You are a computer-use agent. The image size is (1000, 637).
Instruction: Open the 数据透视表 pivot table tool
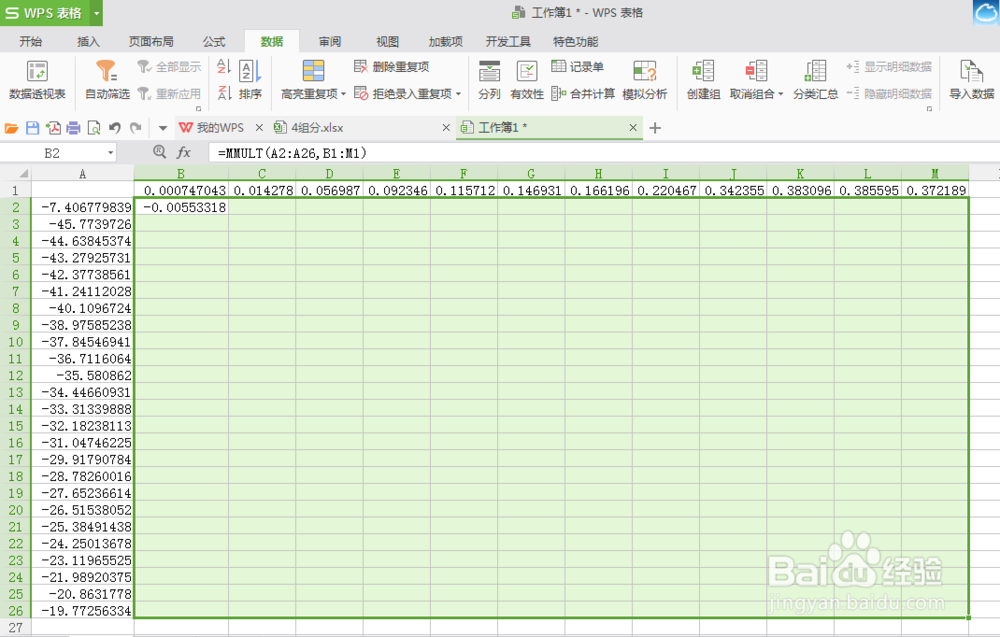37,80
